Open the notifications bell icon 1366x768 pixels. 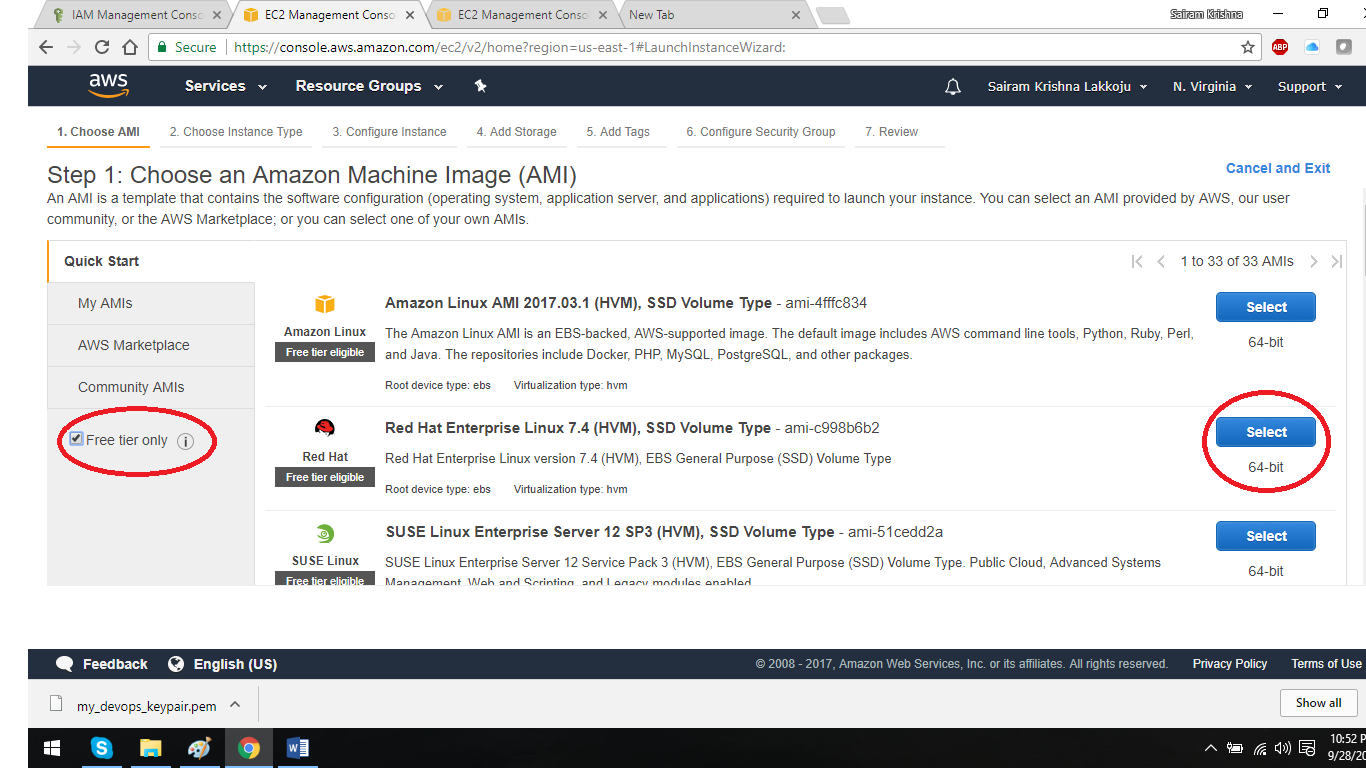pyautogui.click(x=953, y=87)
